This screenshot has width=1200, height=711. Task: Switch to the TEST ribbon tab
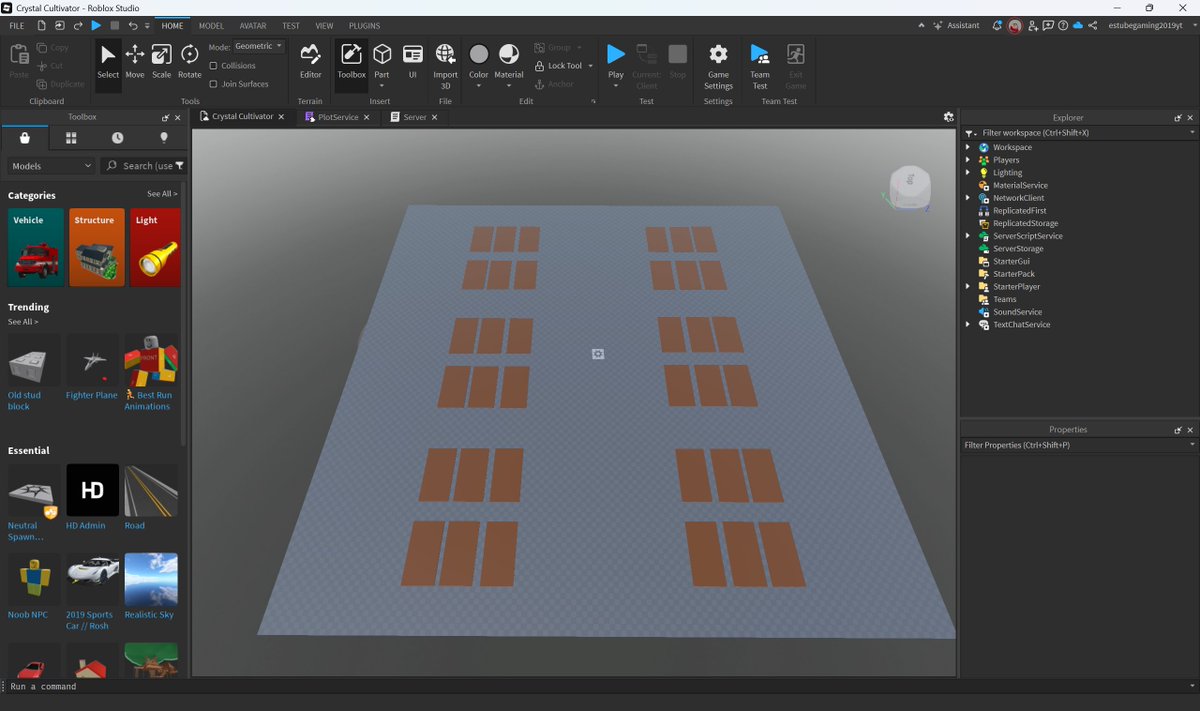[290, 25]
